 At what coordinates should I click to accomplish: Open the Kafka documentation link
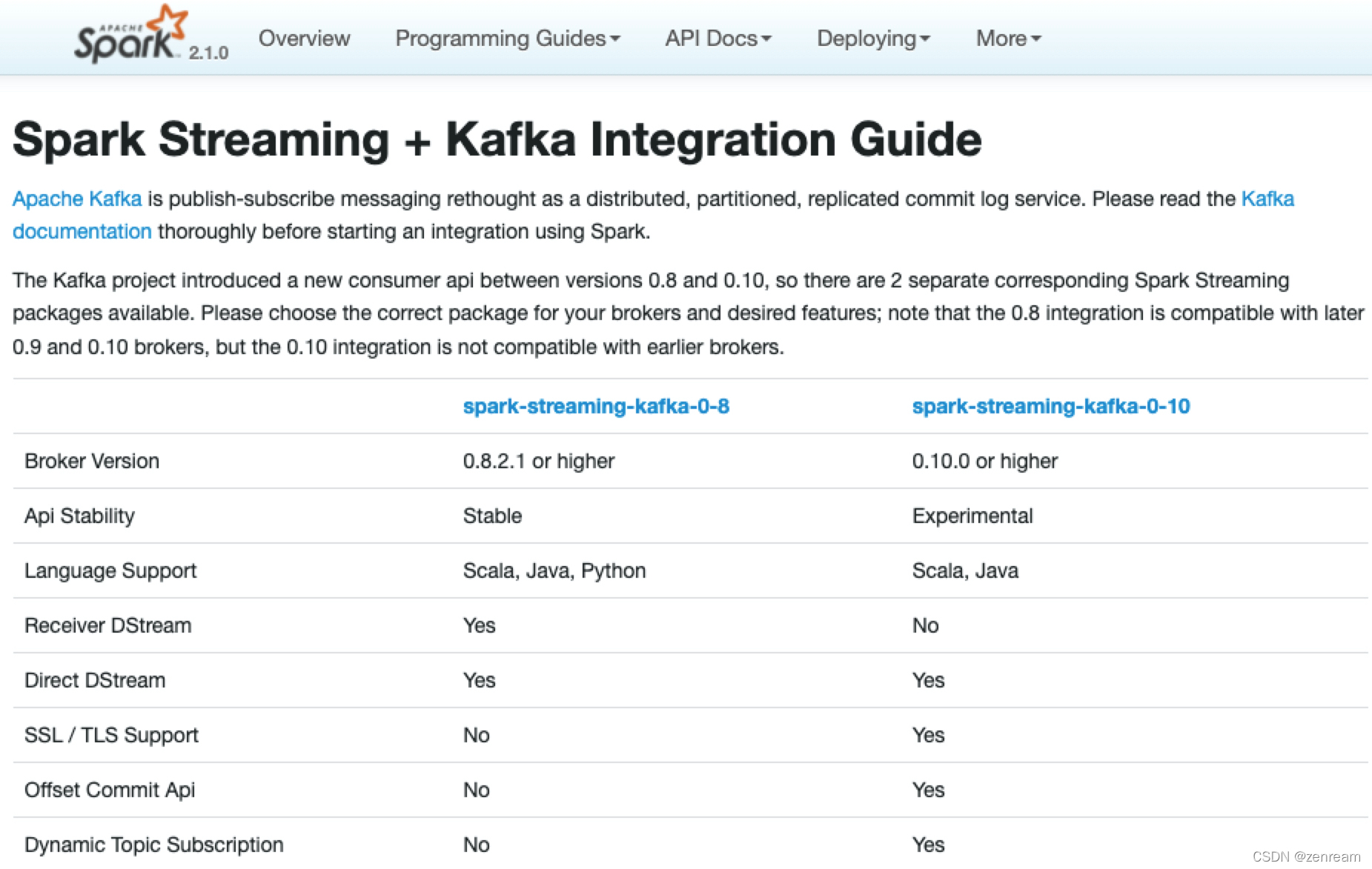[x=82, y=231]
